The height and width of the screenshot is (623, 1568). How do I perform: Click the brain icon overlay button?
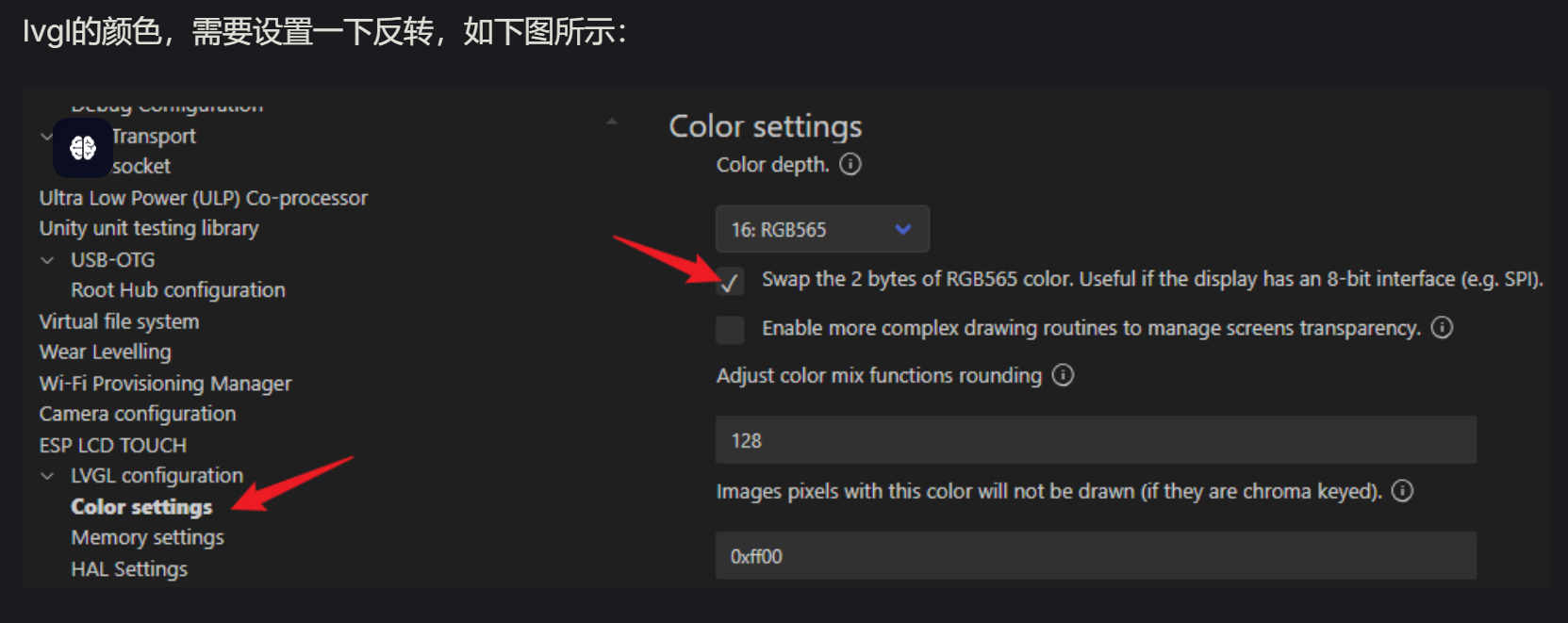tap(83, 148)
